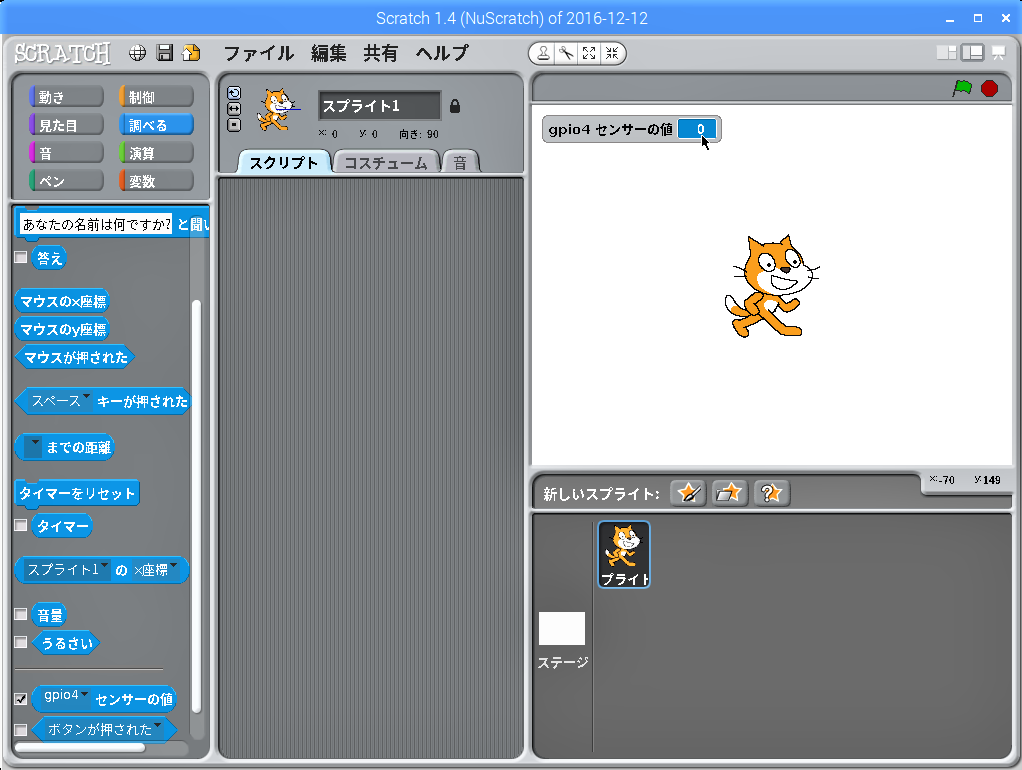Enable the 答え reporter checkbox
Image resolution: width=1022 pixels, height=770 pixels.
pos(21,257)
